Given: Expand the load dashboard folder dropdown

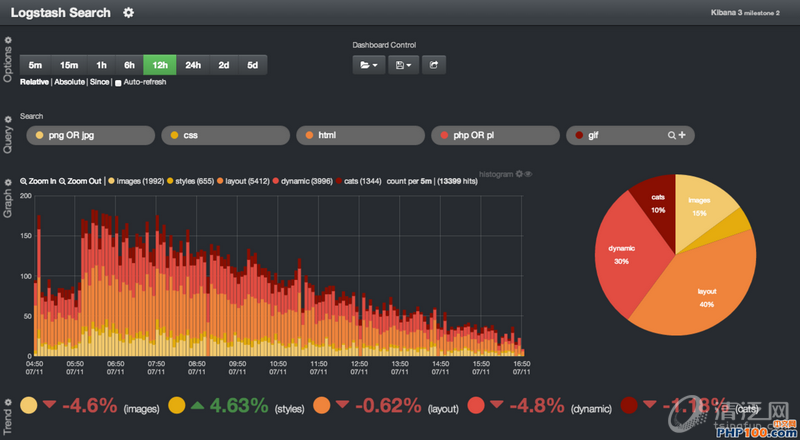Looking at the screenshot, I should click(x=369, y=64).
